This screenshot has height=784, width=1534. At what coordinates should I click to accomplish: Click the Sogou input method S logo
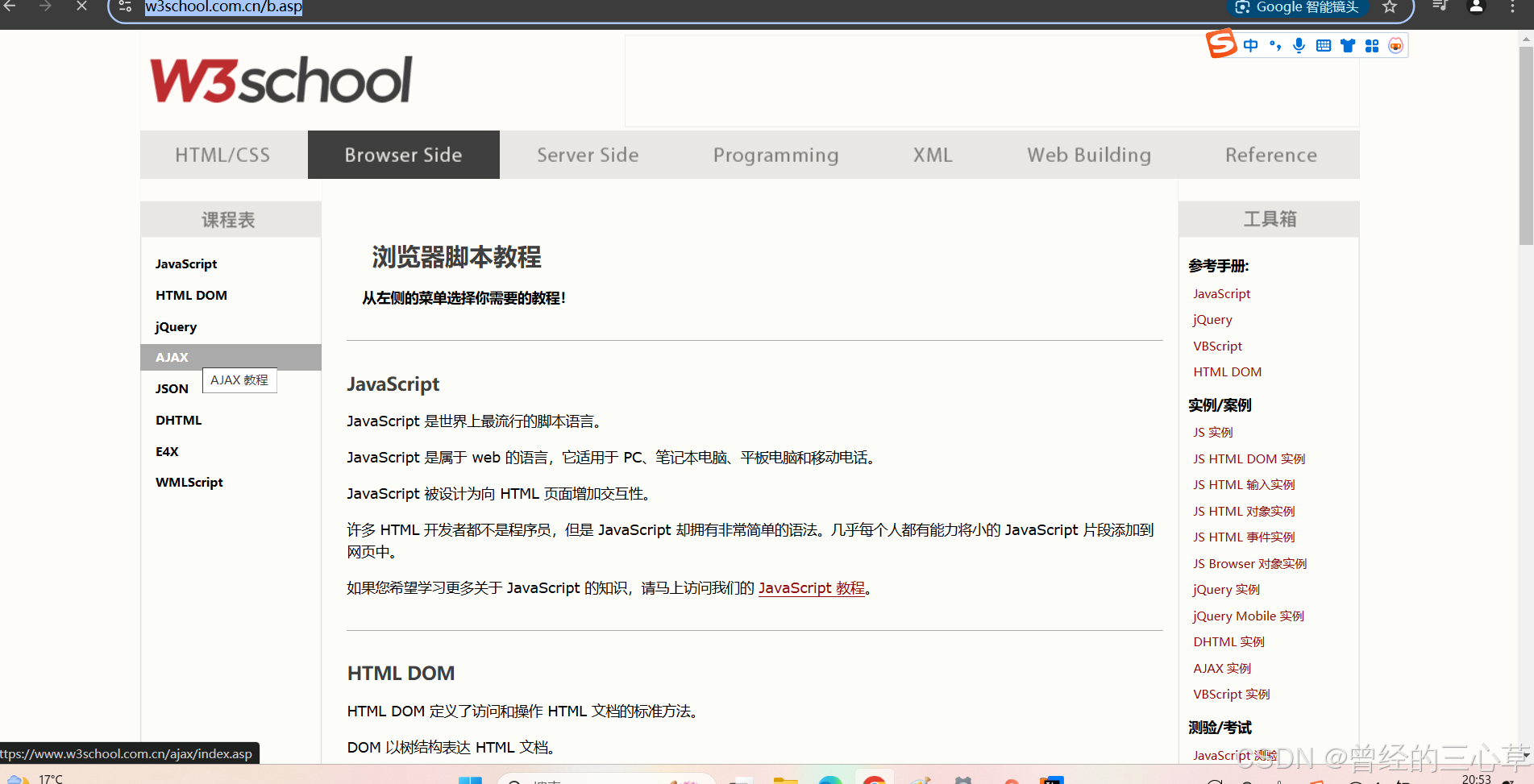tap(1221, 44)
